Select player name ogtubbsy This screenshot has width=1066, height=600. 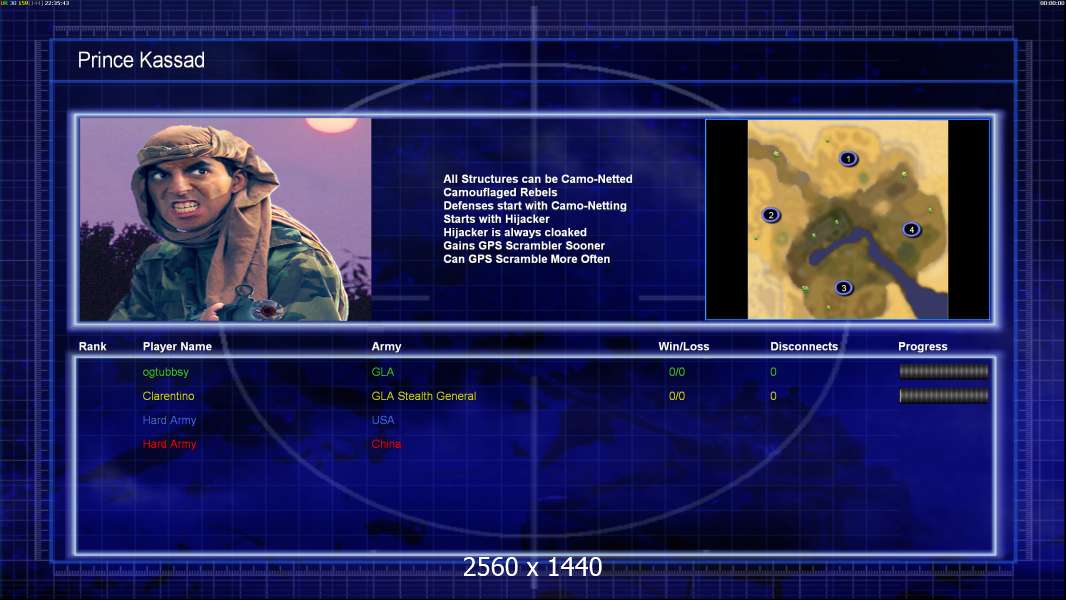[x=166, y=372]
